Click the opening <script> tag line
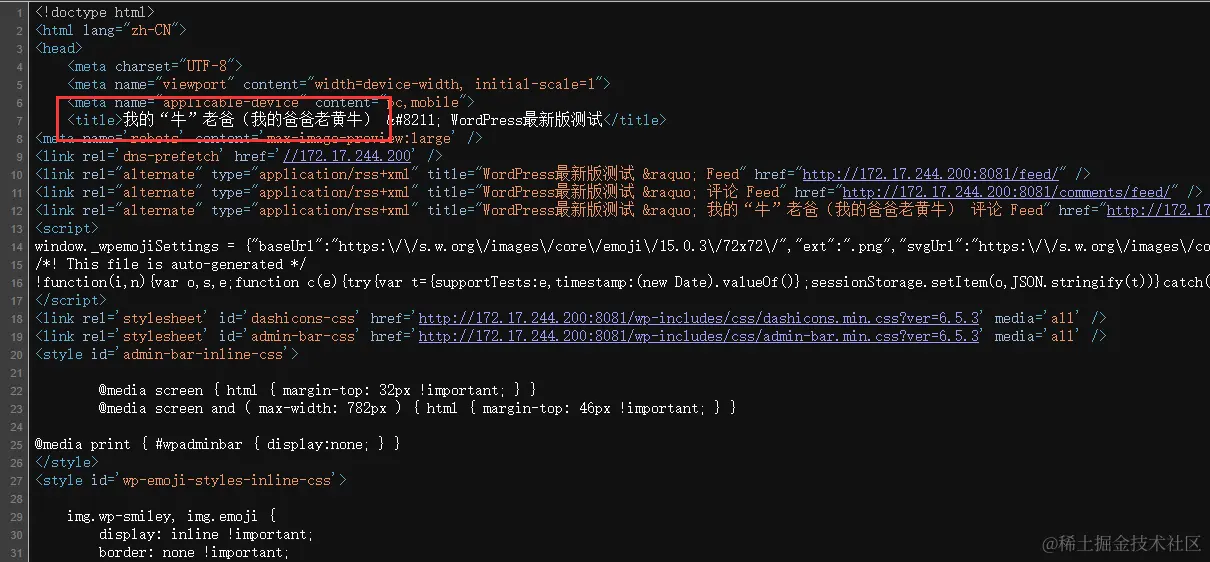Image resolution: width=1210 pixels, height=562 pixels. pos(67,228)
